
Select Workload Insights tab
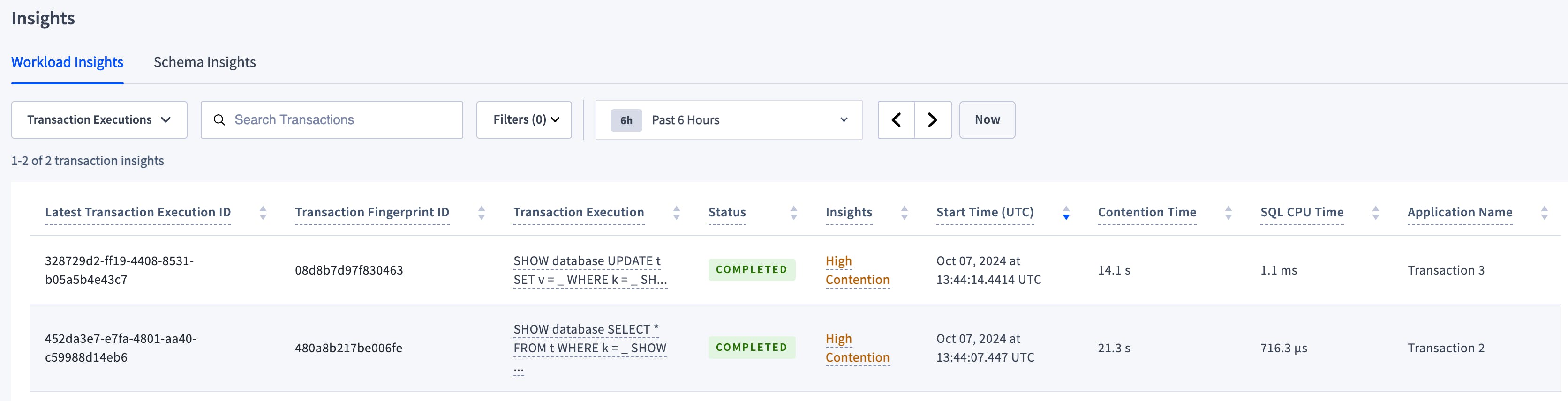coord(67,62)
